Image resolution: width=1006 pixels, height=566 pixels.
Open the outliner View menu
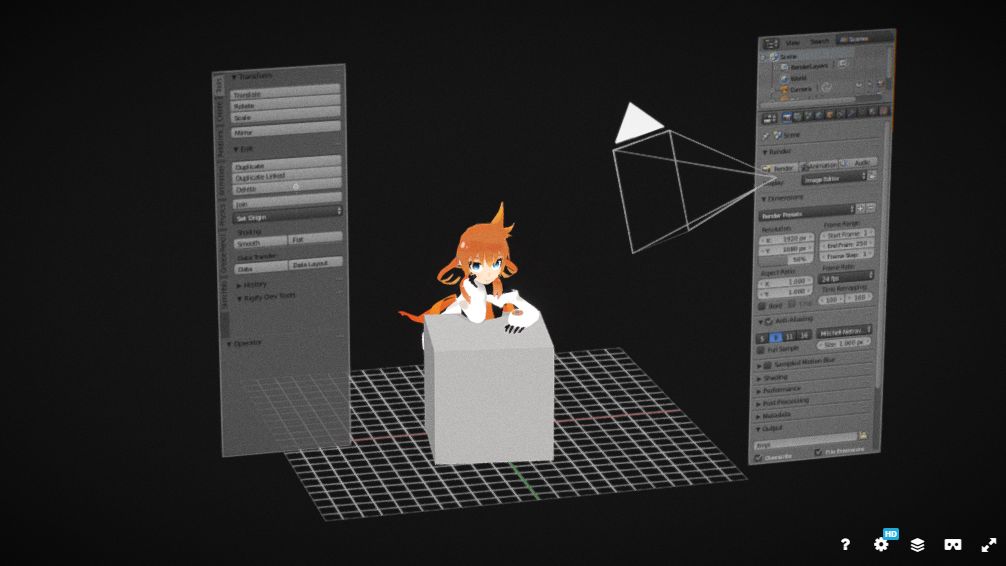coord(792,43)
